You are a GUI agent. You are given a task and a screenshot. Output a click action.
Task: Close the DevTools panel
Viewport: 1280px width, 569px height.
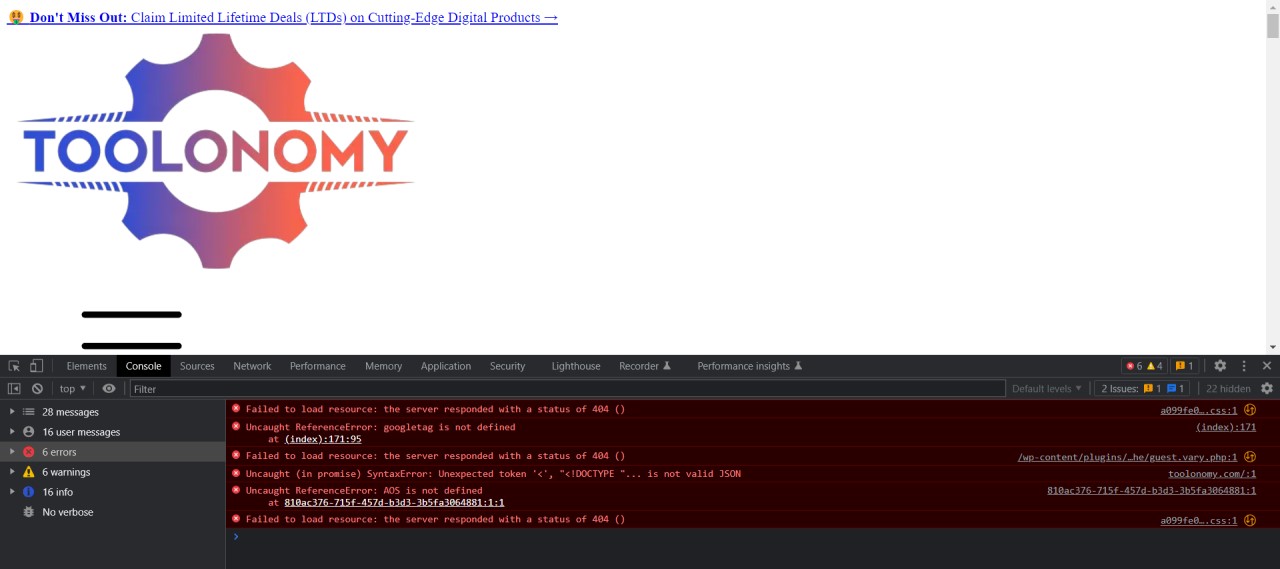1267,366
